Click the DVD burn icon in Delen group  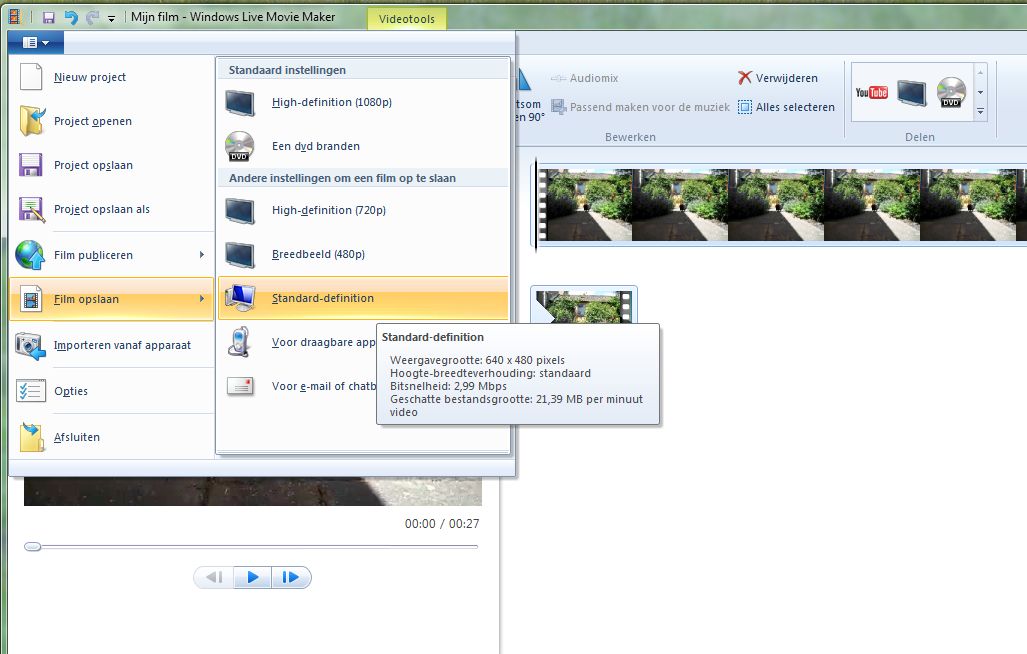click(950, 93)
